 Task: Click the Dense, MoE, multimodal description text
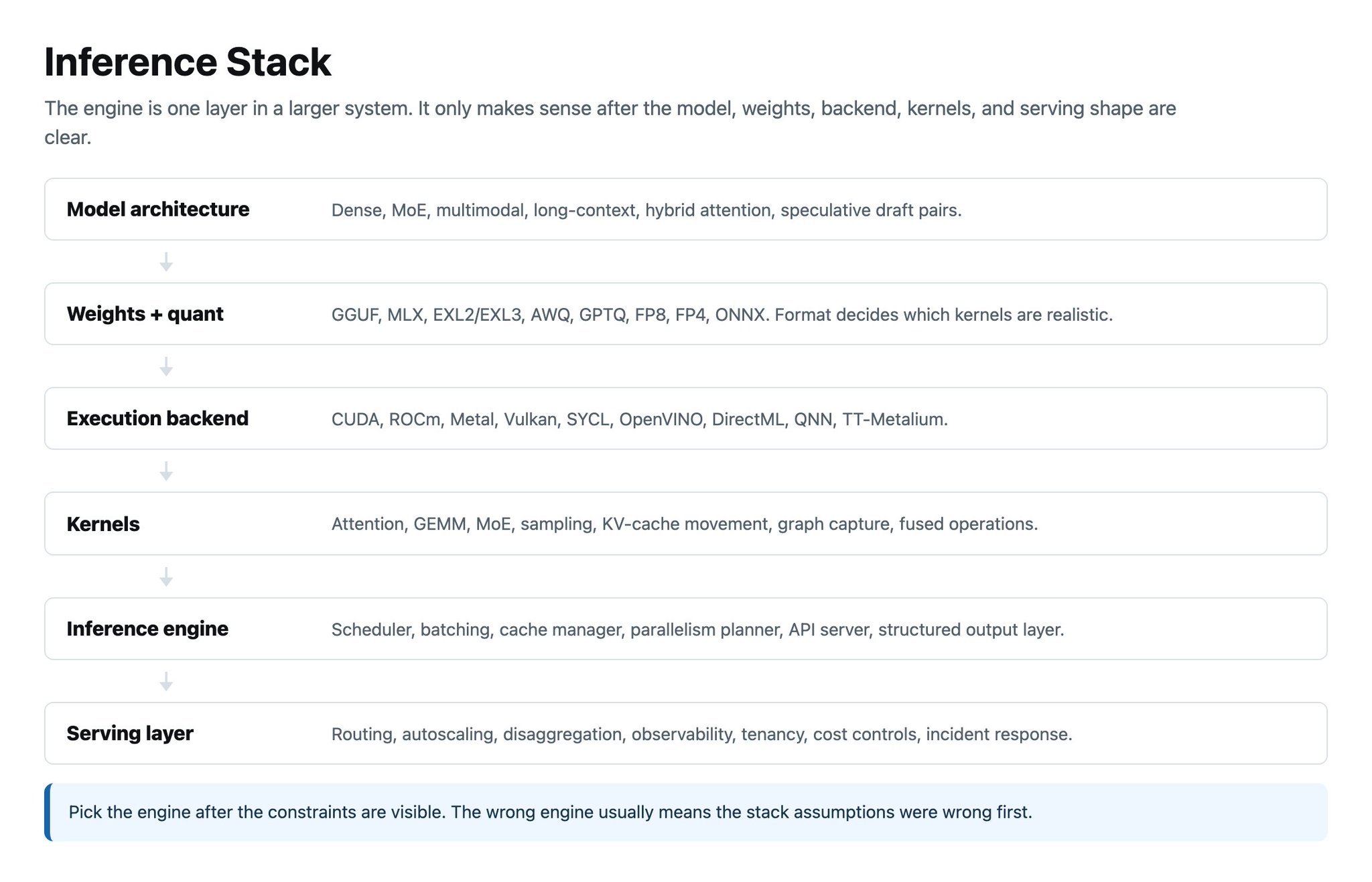[646, 210]
